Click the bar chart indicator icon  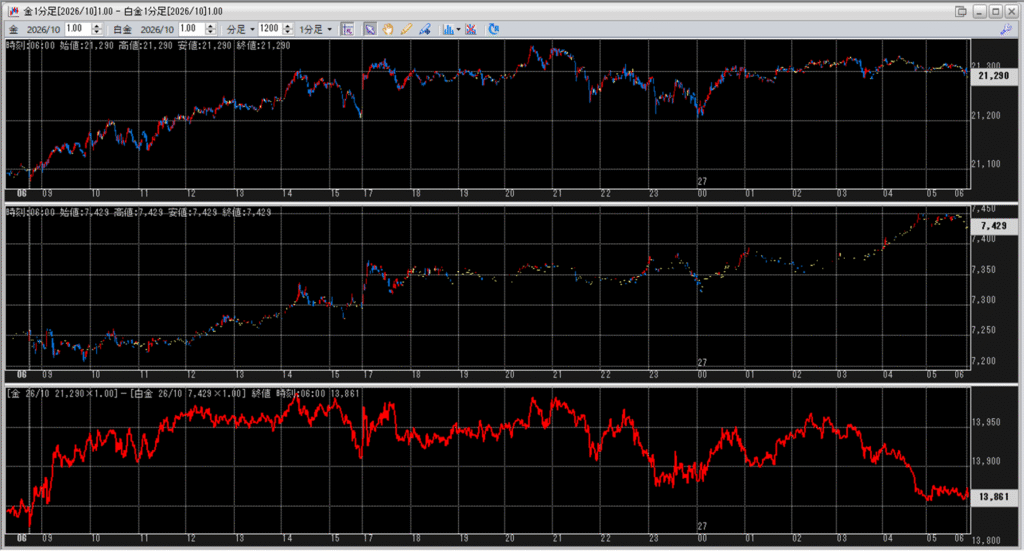coord(447,29)
